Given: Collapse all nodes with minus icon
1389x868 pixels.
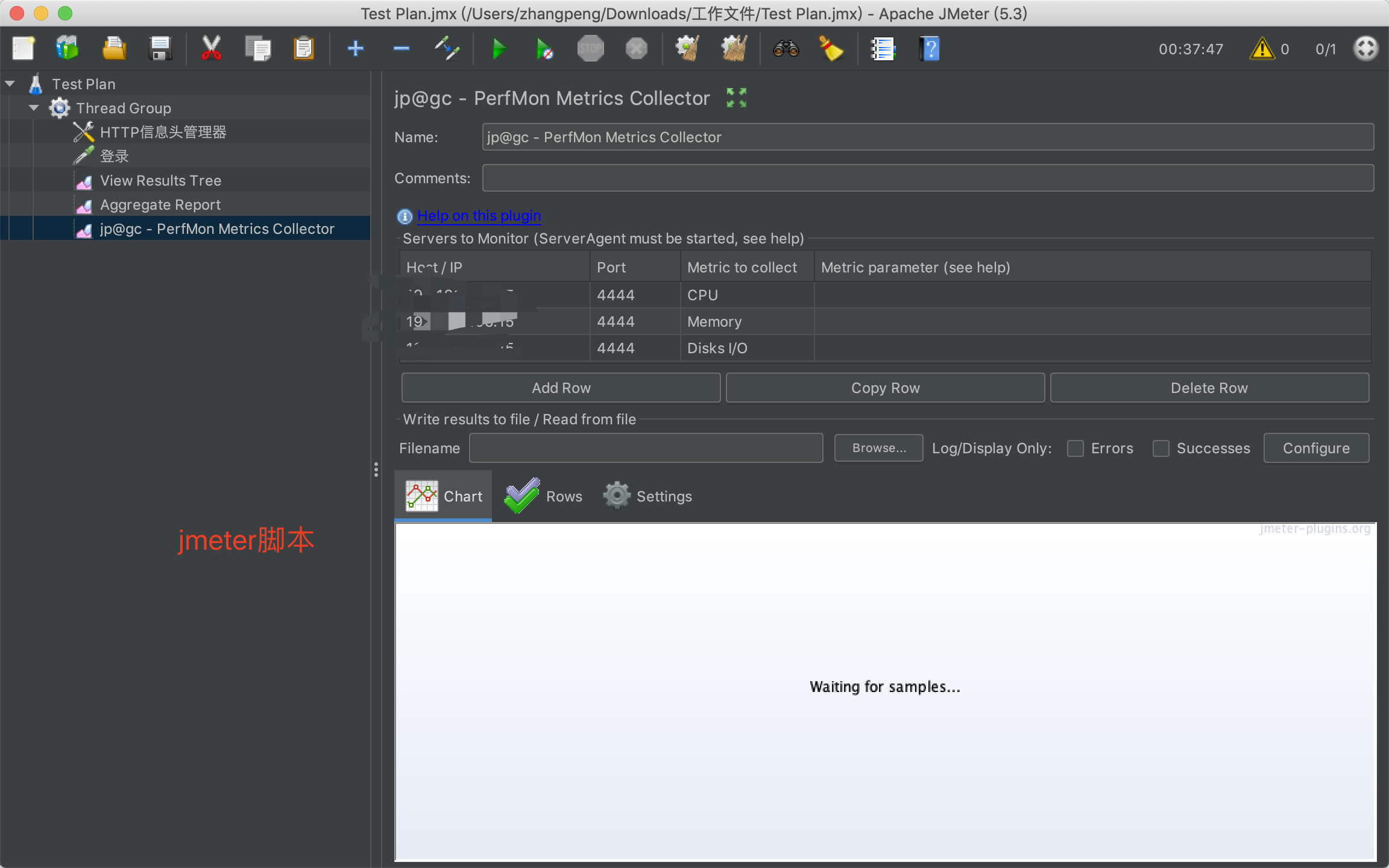Looking at the screenshot, I should click(402, 49).
